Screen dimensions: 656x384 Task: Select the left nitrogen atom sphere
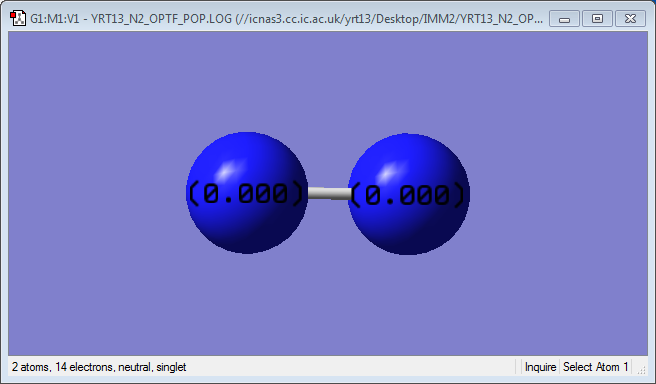pyautogui.click(x=247, y=226)
